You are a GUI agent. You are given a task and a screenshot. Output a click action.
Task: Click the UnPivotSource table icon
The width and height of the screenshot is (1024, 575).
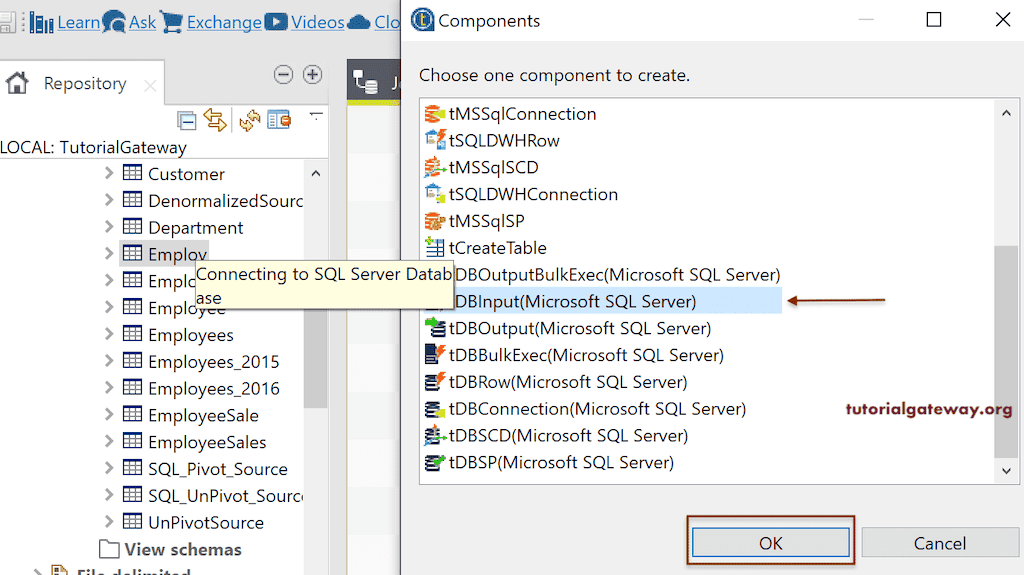pos(133,521)
